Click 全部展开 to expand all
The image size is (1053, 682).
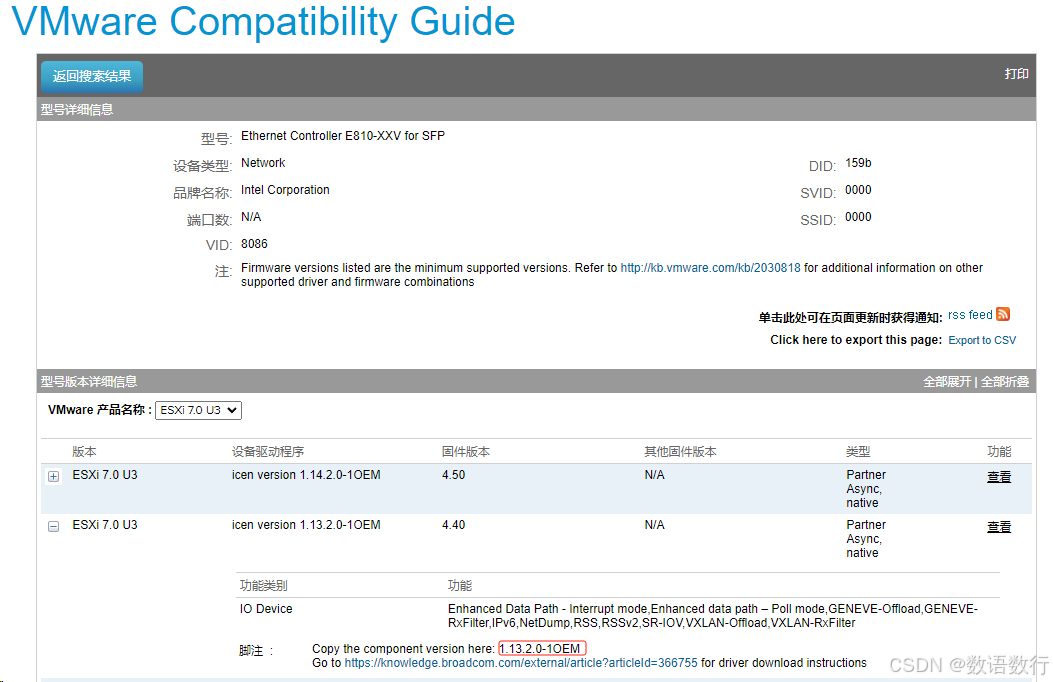(x=947, y=382)
